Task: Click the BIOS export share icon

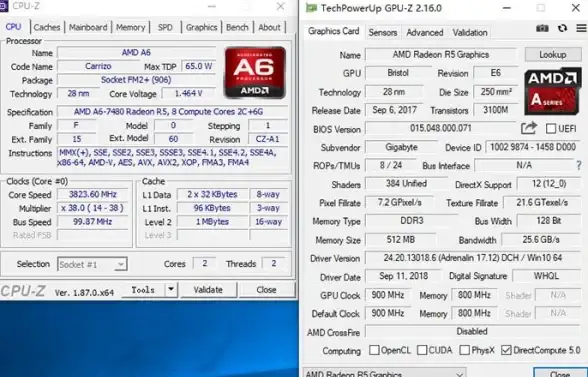Action: coord(529,128)
